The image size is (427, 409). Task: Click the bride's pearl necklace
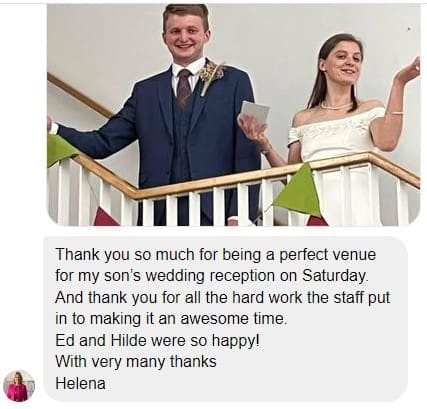[x=336, y=107]
